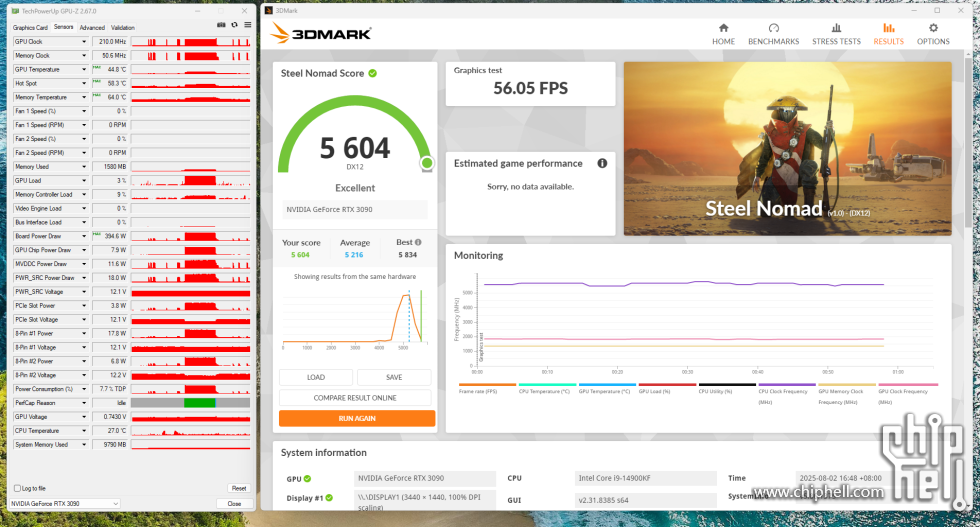Click the Intel Core i9-14900KF CPU field
Image resolution: width=980 pixels, height=527 pixels.
(645, 478)
